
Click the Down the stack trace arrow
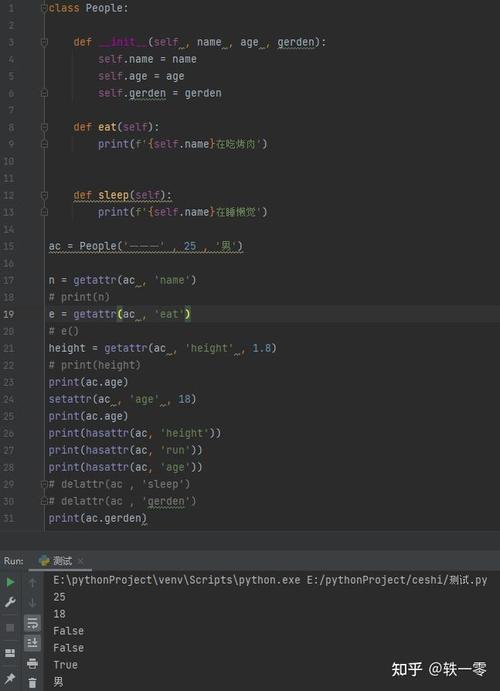(x=32, y=602)
